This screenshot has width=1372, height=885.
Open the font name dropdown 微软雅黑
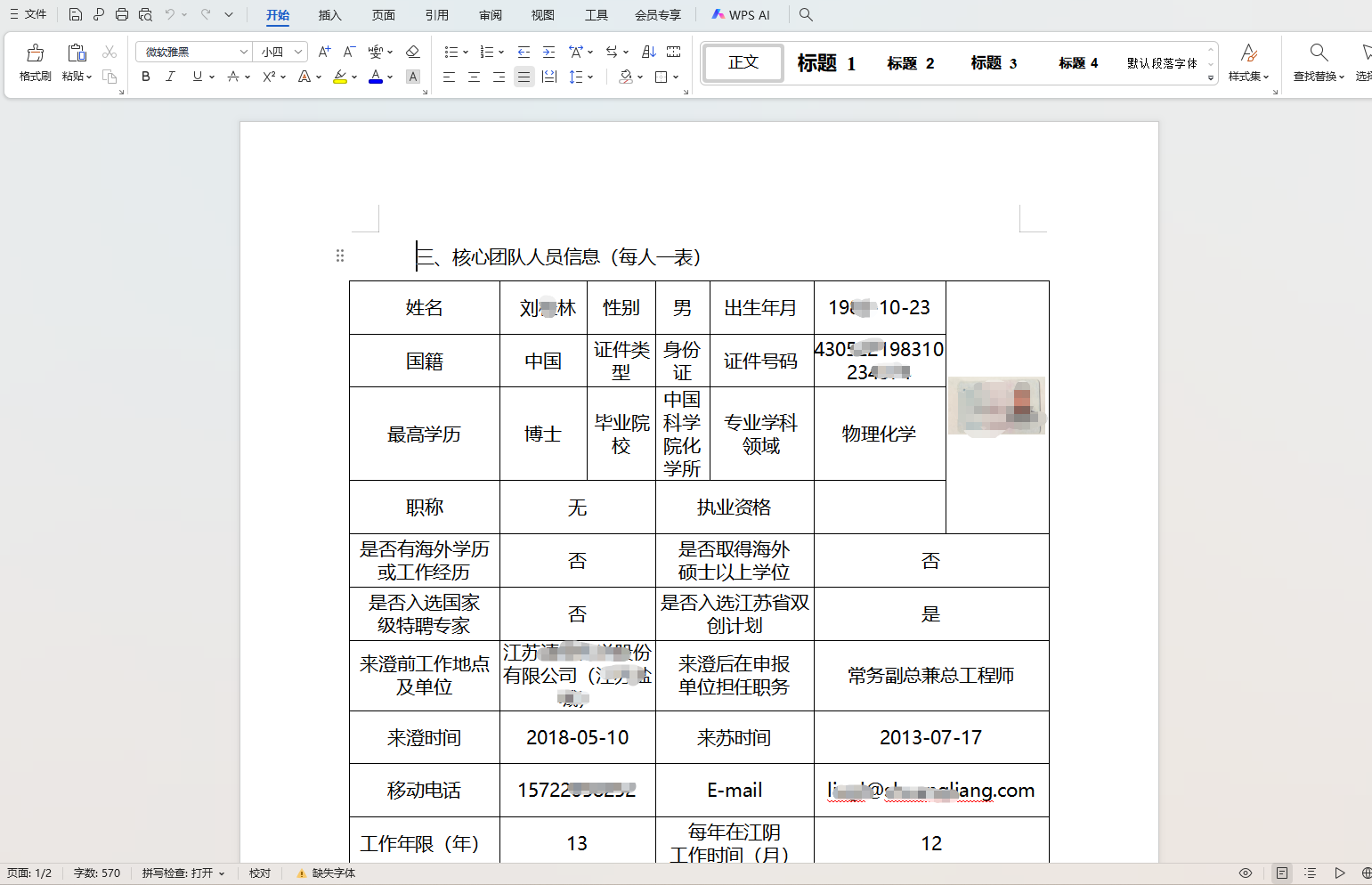pos(243,52)
